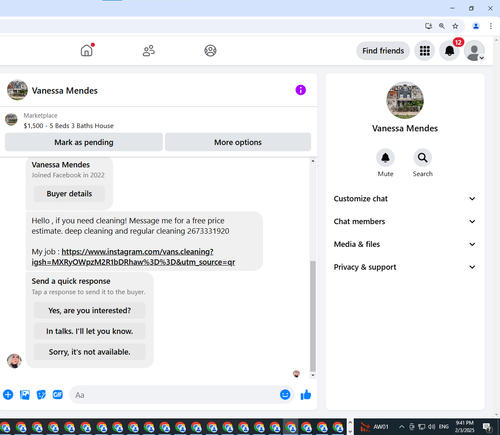Click the message input field Aa

point(182,395)
